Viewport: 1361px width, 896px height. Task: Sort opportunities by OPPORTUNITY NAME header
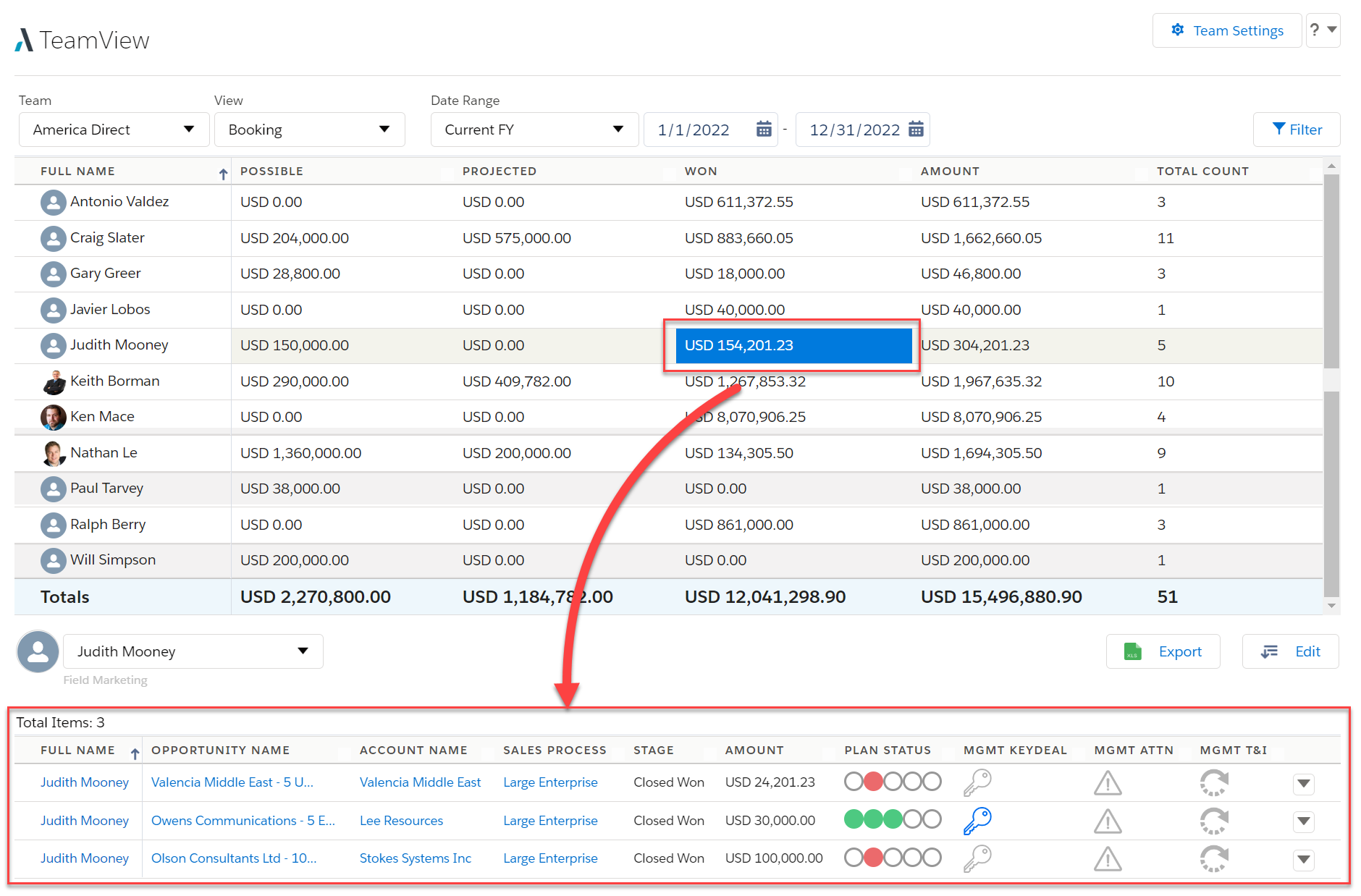pyautogui.click(x=220, y=751)
